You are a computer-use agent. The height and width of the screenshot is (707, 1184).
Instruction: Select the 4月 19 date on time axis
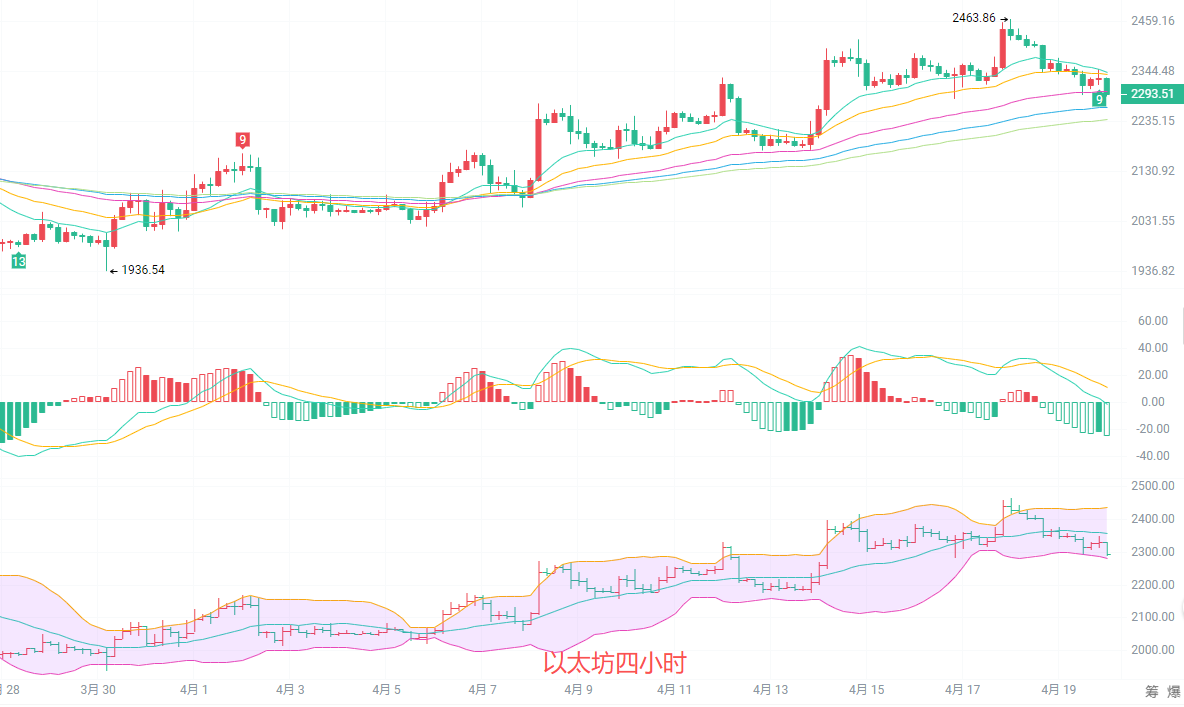pyautogui.click(x=1058, y=690)
